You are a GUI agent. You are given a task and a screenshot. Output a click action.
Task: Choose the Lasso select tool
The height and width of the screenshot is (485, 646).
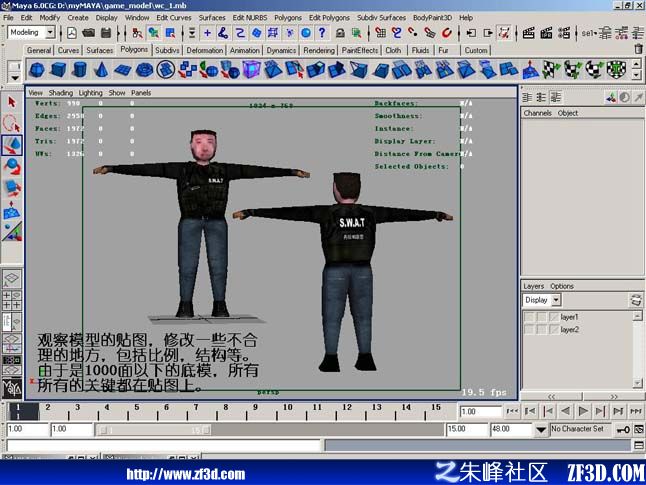tap(12, 123)
